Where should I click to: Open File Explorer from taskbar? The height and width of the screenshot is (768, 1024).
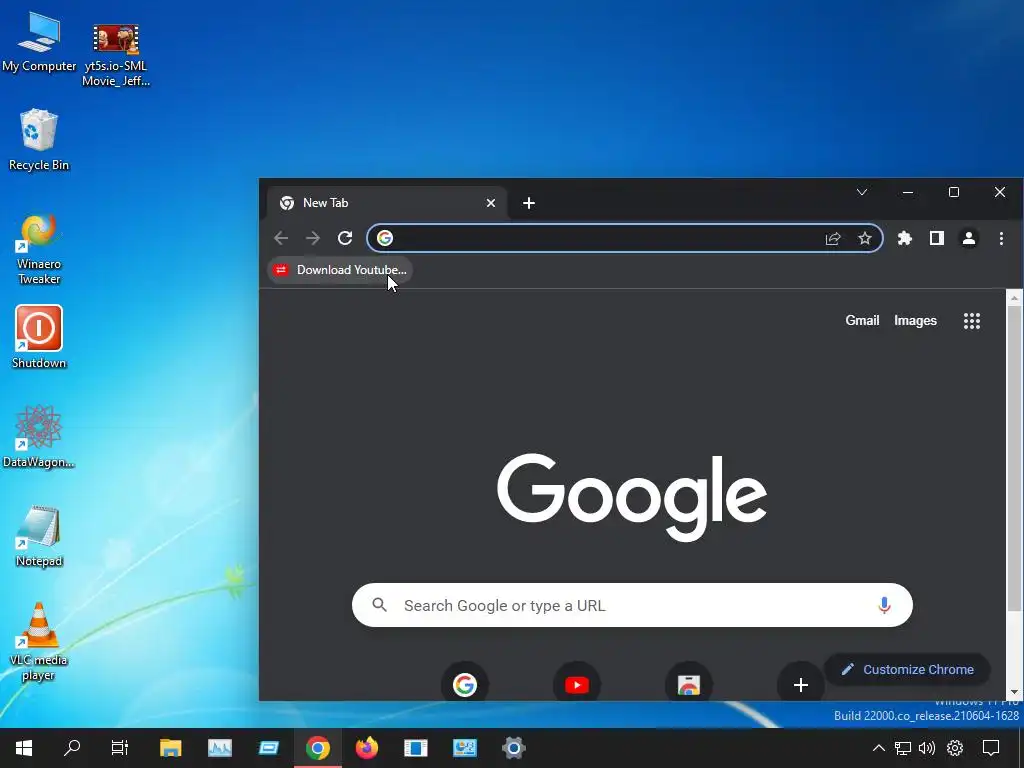point(170,748)
